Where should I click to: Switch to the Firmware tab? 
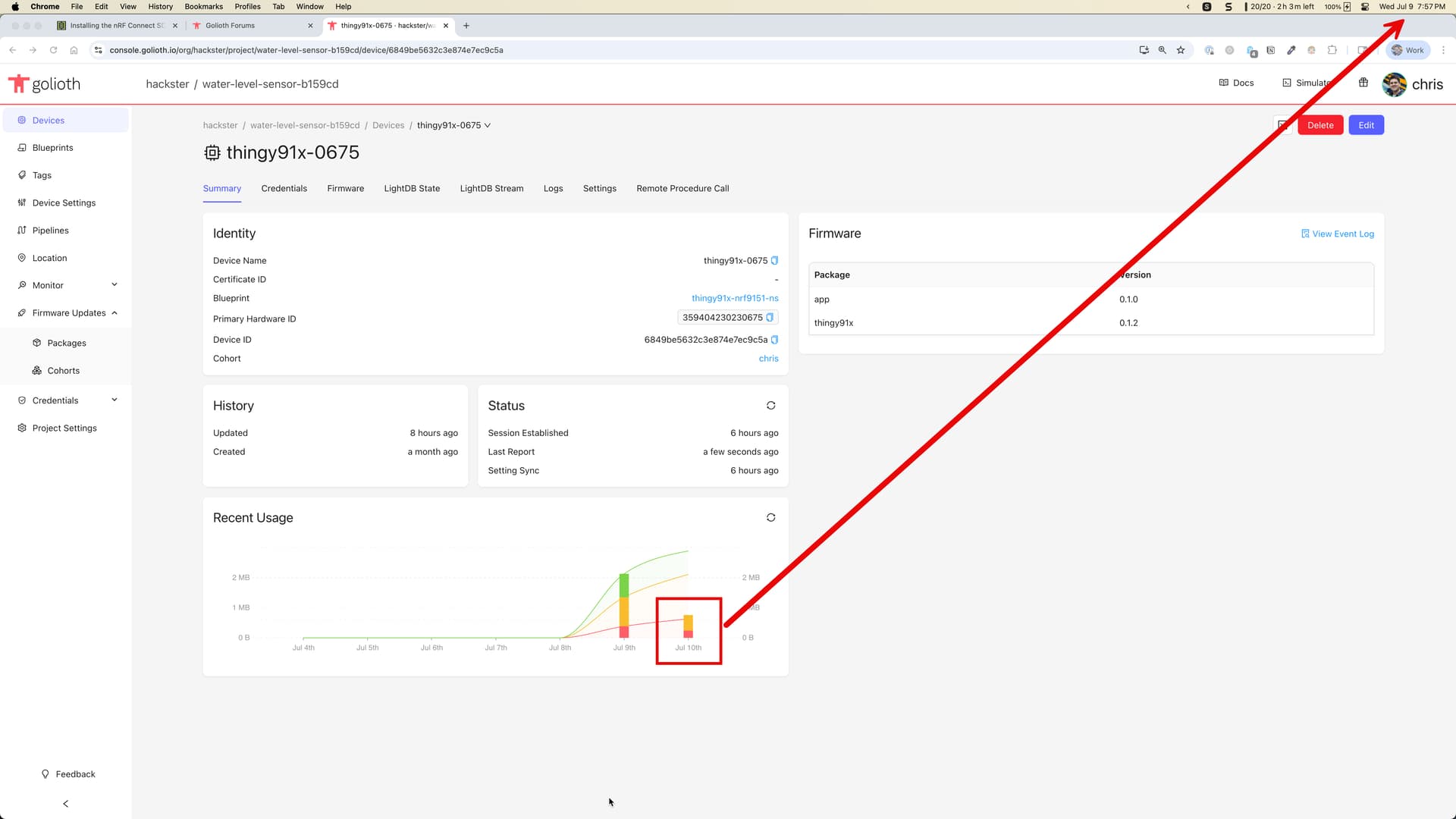tap(346, 189)
